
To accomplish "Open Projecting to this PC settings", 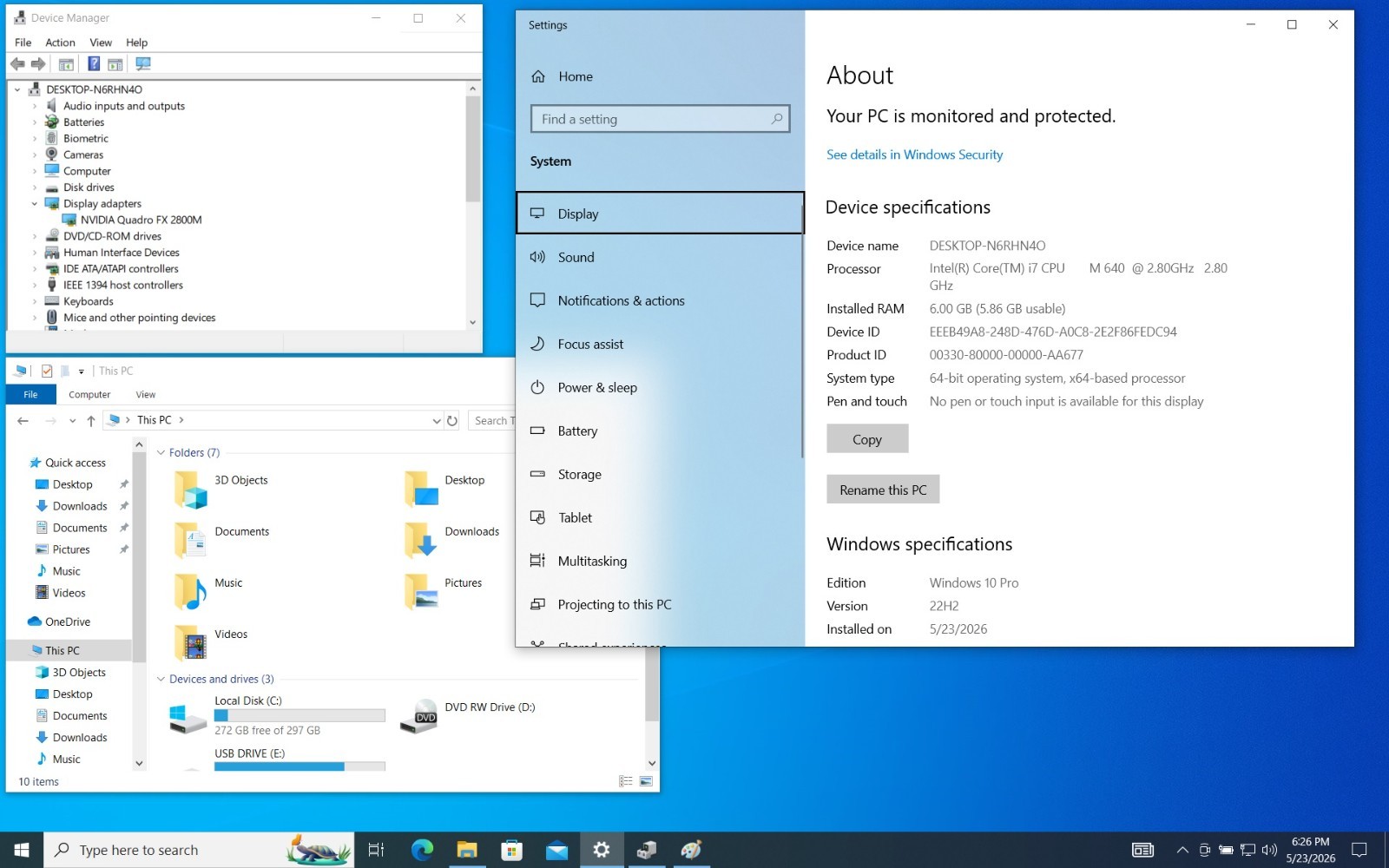I will pyautogui.click(x=660, y=604).
